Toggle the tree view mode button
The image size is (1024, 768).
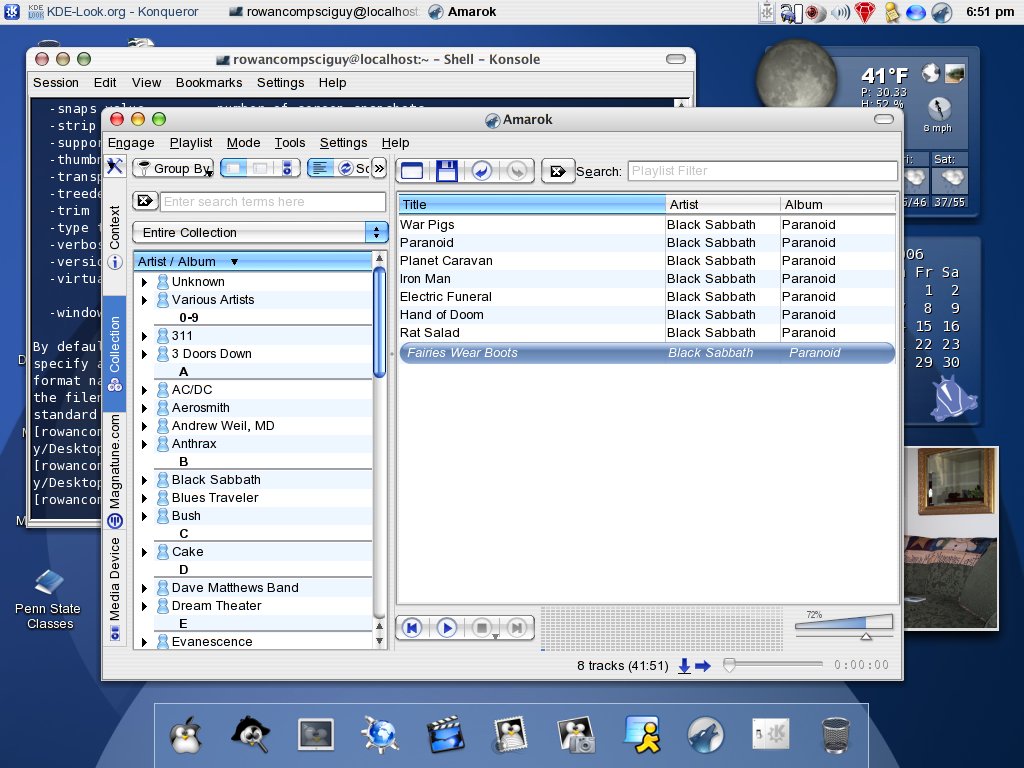233,168
